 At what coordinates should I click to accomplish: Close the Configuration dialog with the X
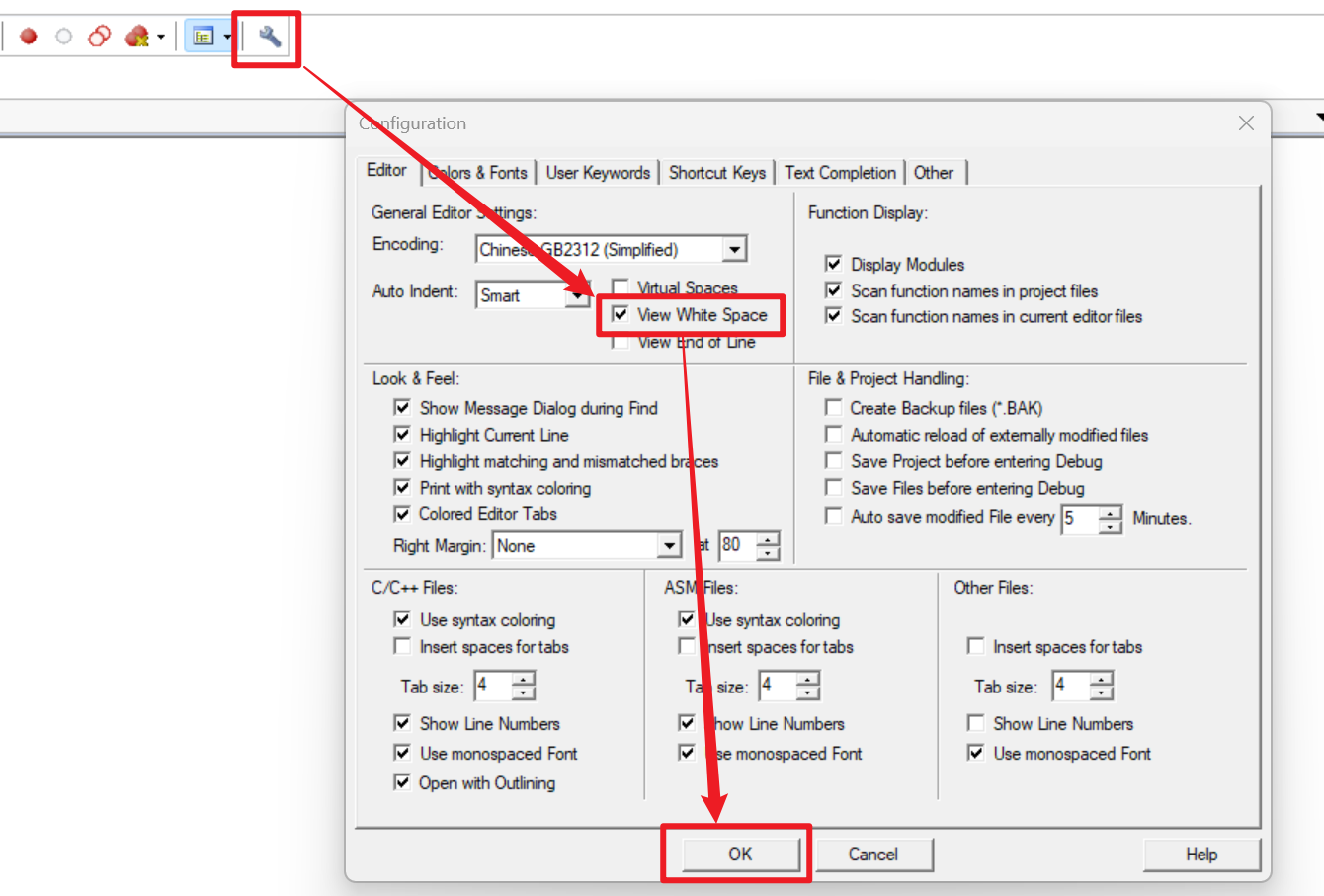click(x=1246, y=123)
